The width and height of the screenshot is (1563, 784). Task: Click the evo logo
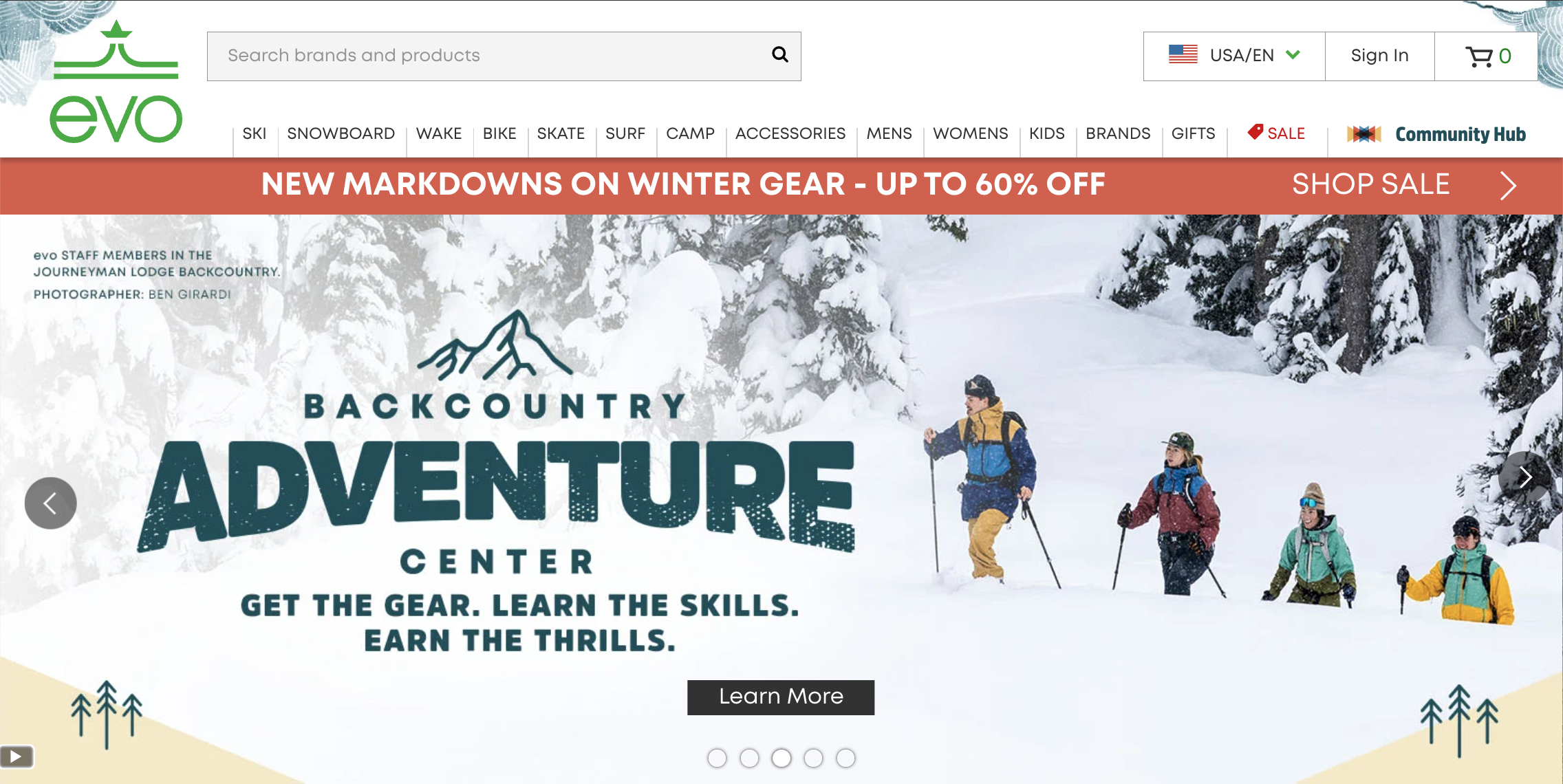(x=116, y=82)
